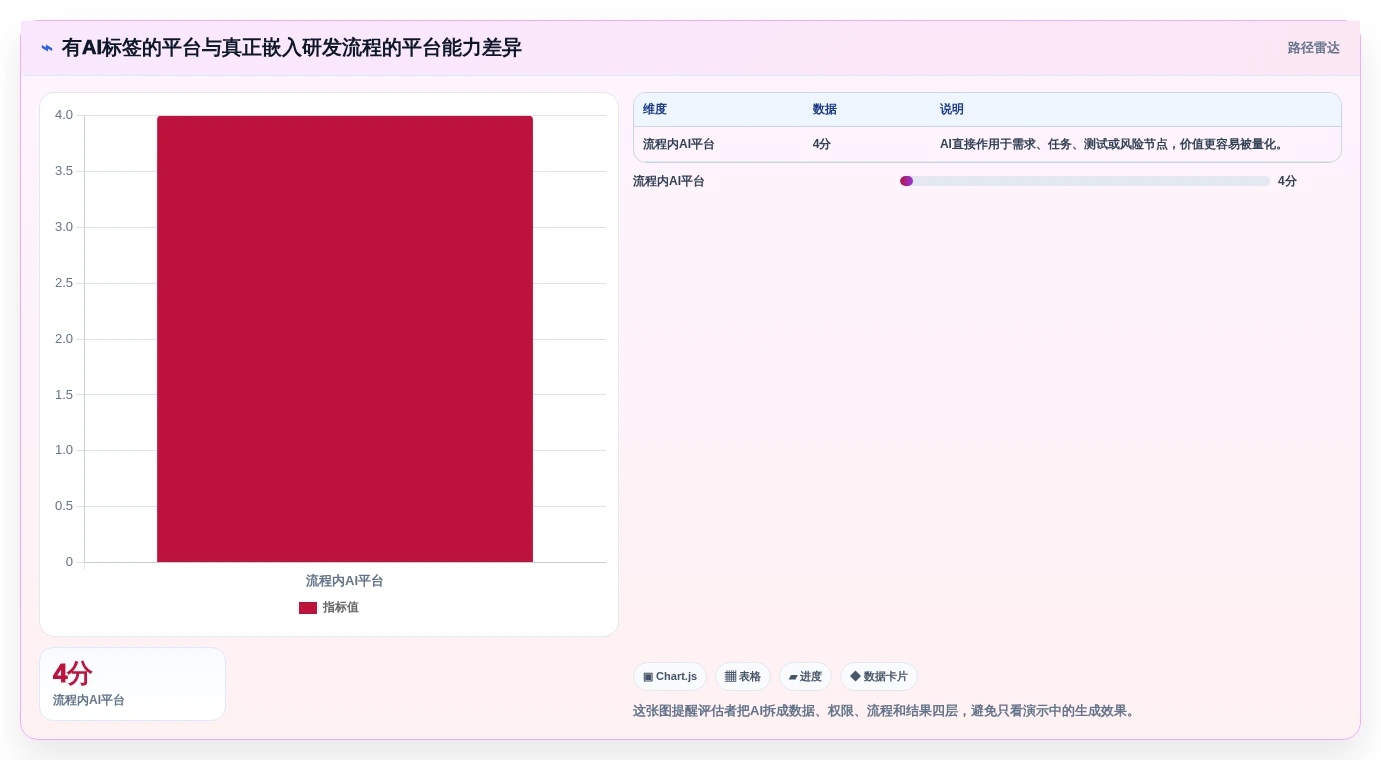The height and width of the screenshot is (760, 1381).
Task: Click the 进度 tag
Action: [805, 677]
